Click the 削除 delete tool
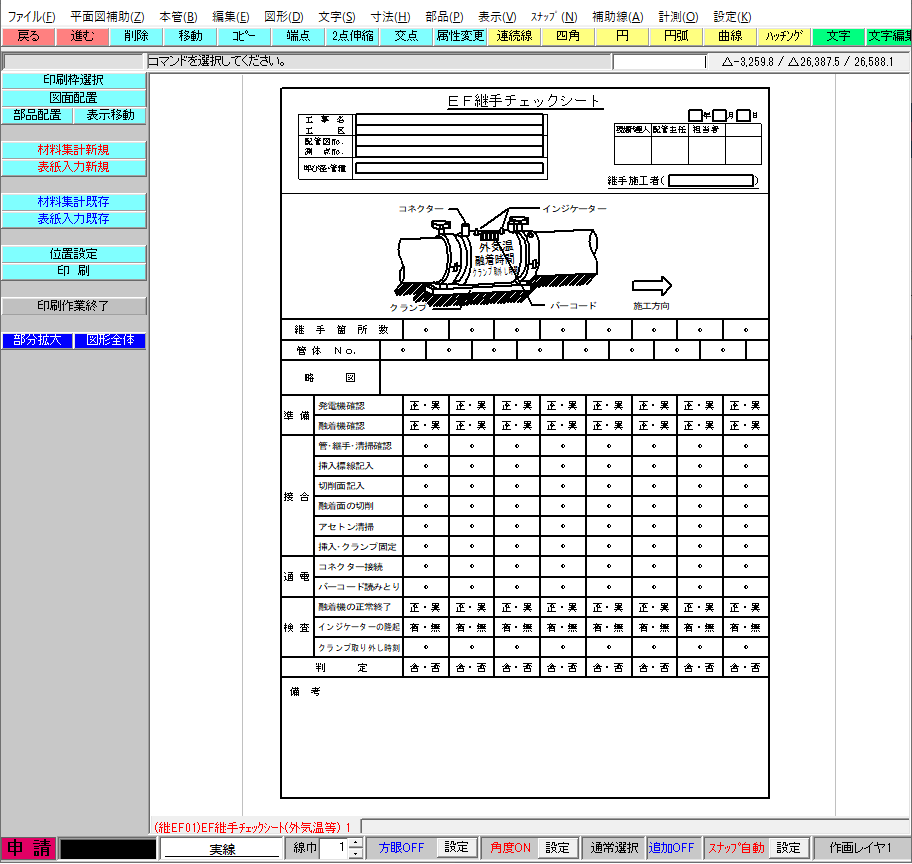The image size is (912, 864). coord(136,36)
